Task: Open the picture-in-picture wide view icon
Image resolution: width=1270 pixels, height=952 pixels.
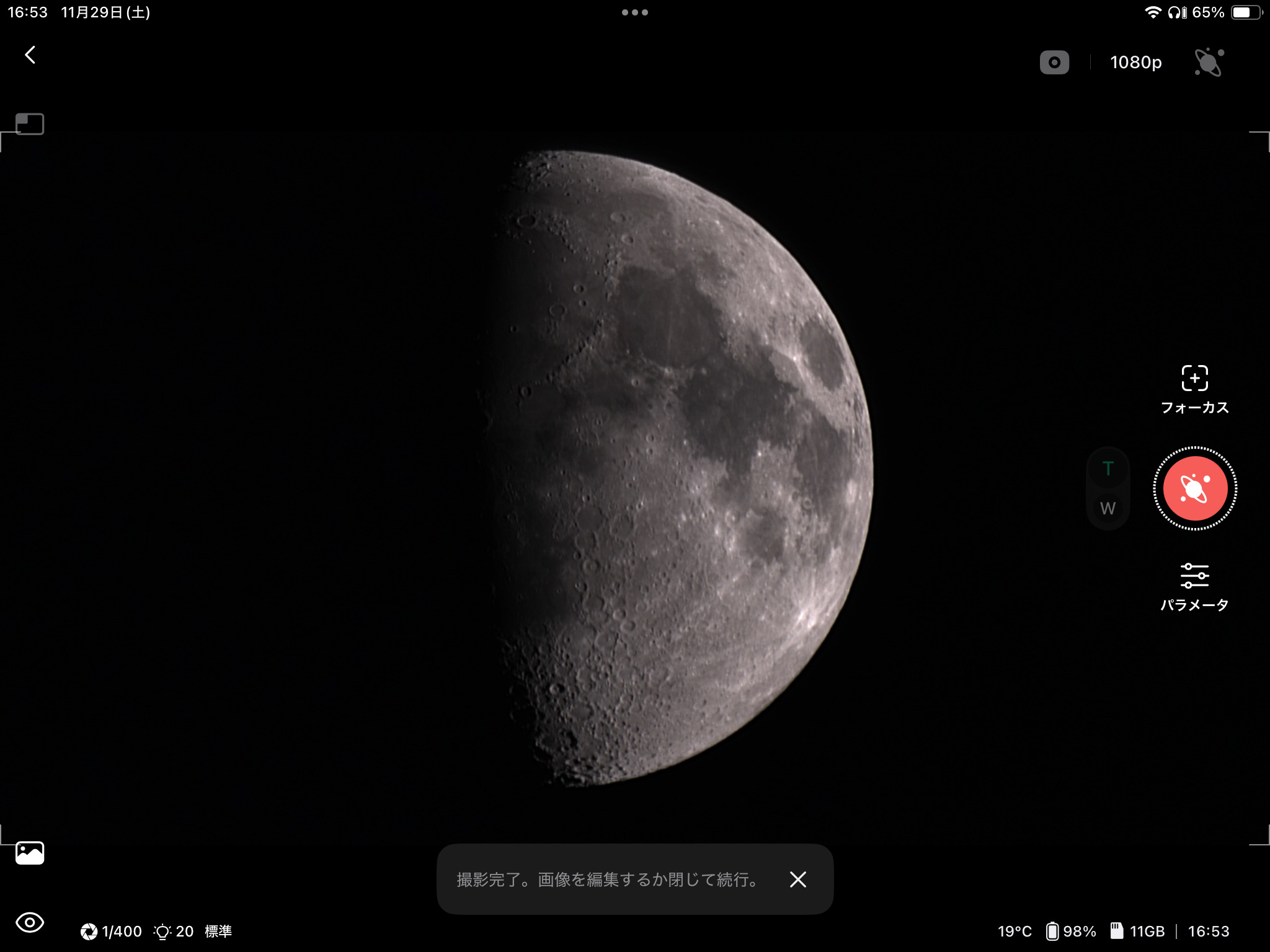Action: click(x=30, y=124)
